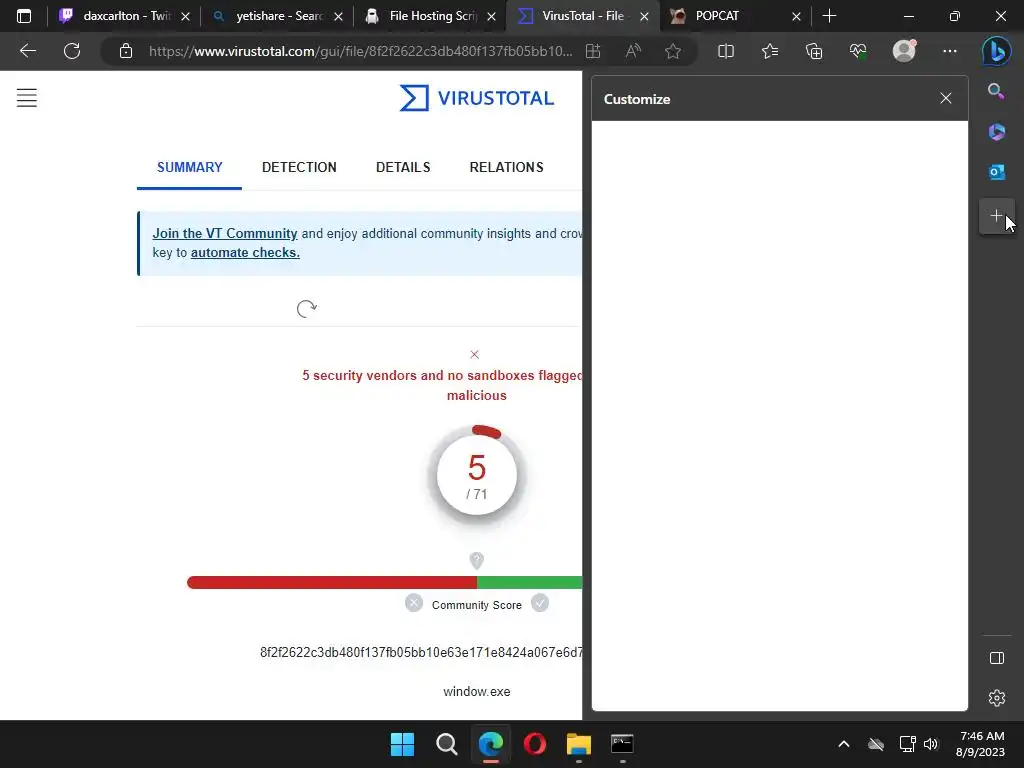Click community score question marker
The image size is (1024, 768).
pyautogui.click(x=477, y=560)
